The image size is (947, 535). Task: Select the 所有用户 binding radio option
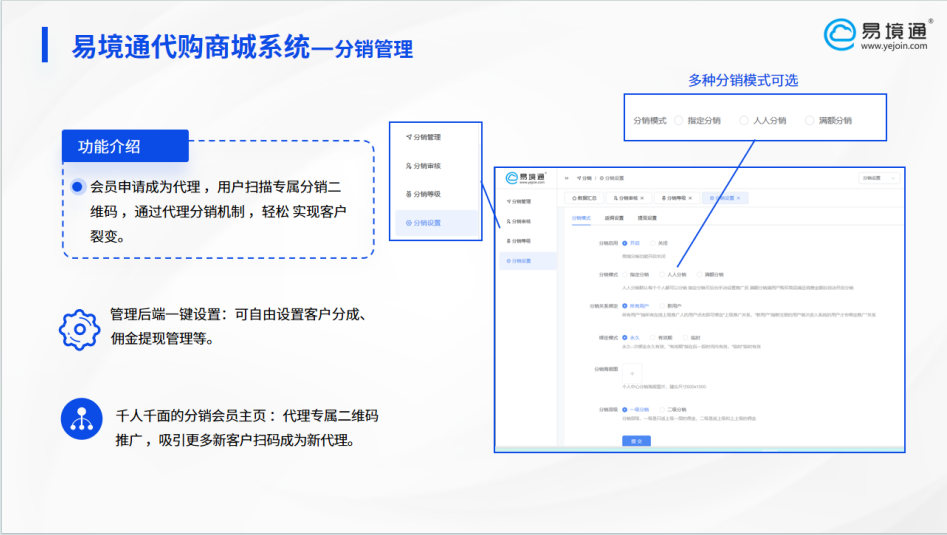point(624,306)
